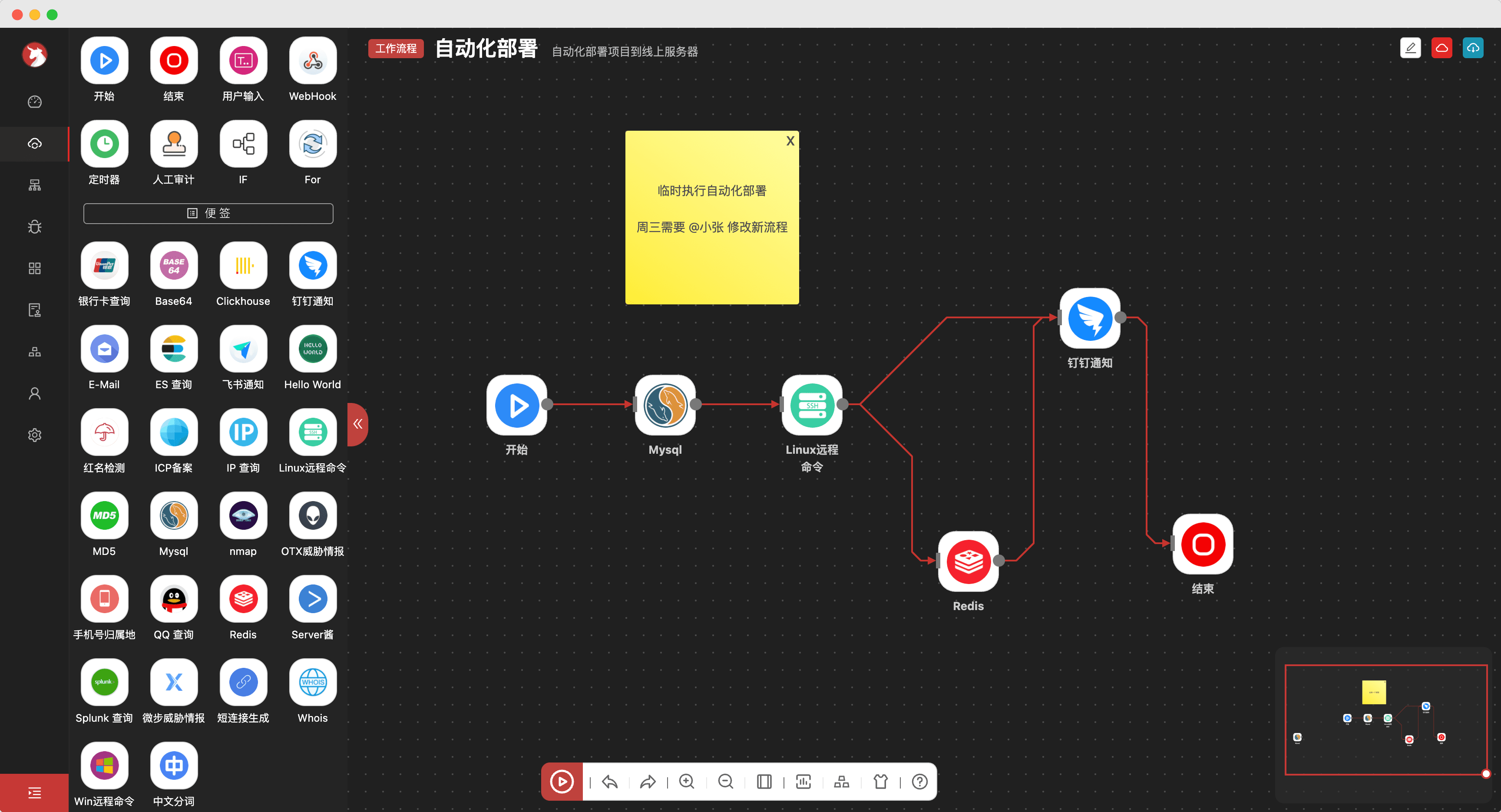Click the Redis node on canvas
This screenshot has width=1501, height=812.
pyautogui.click(x=968, y=561)
